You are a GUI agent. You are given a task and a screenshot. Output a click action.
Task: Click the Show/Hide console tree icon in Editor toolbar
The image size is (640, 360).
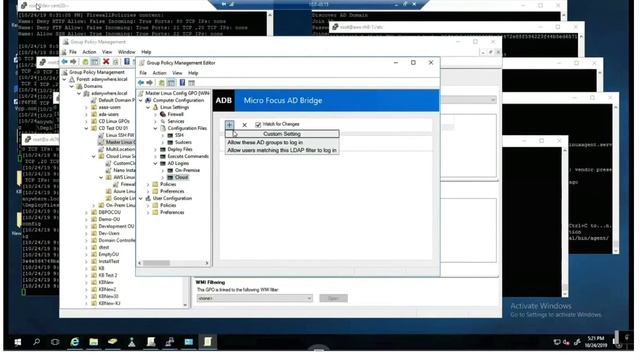(x=171, y=83)
